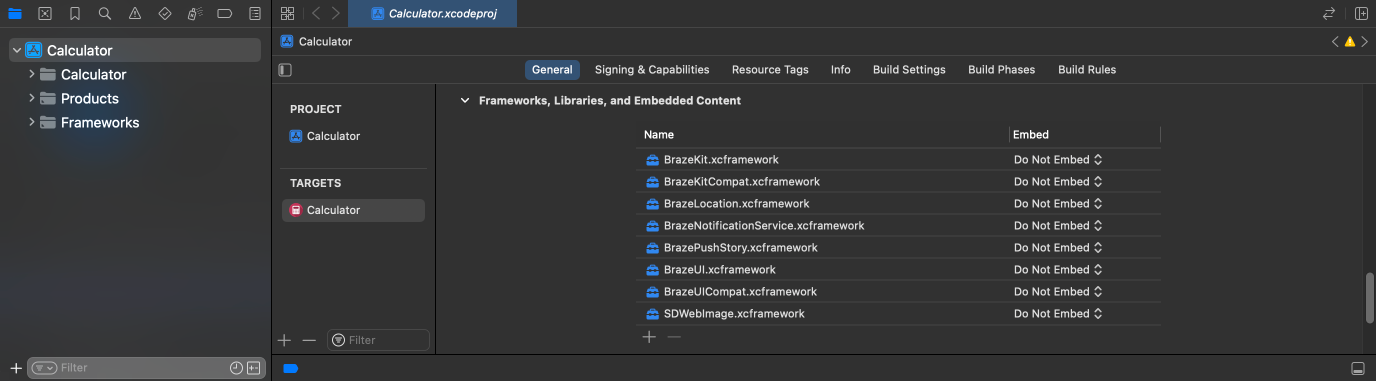This screenshot has height=381, width=1376.
Task: Expand the Calculator folder
Action: (32, 74)
